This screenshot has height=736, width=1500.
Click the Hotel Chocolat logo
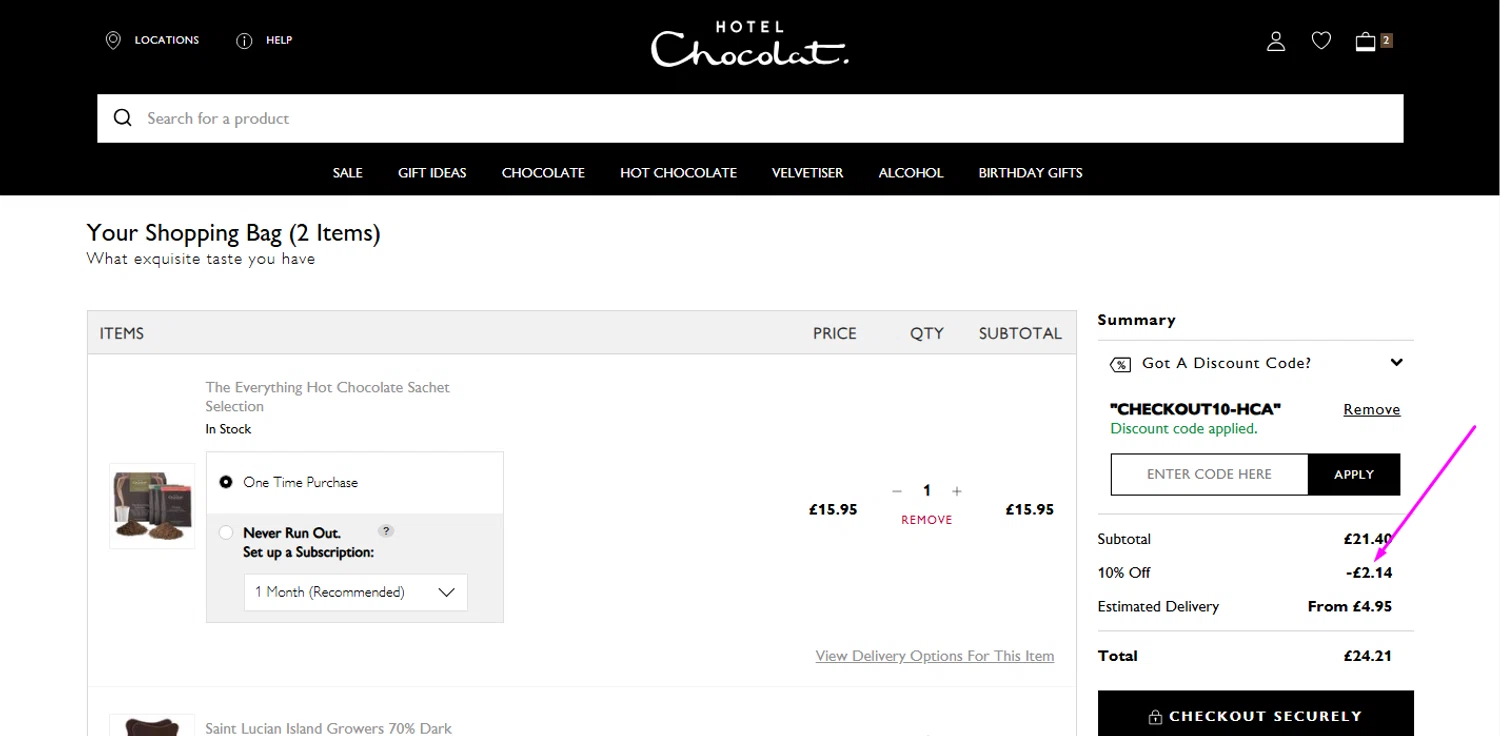750,44
